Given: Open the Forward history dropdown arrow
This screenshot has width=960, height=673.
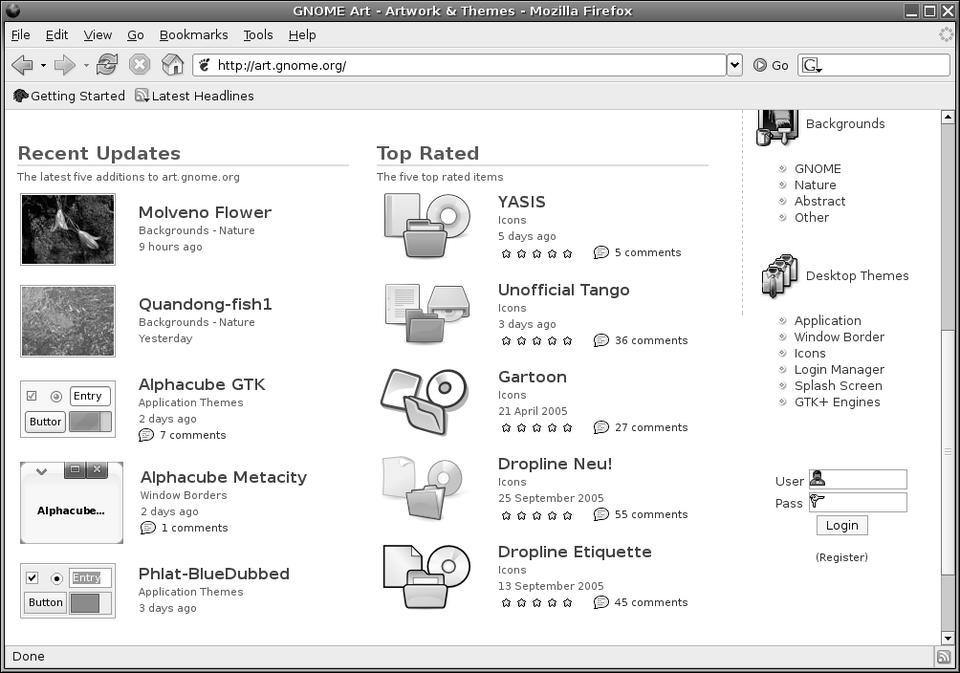Looking at the screenshot, I should [86, 66].
